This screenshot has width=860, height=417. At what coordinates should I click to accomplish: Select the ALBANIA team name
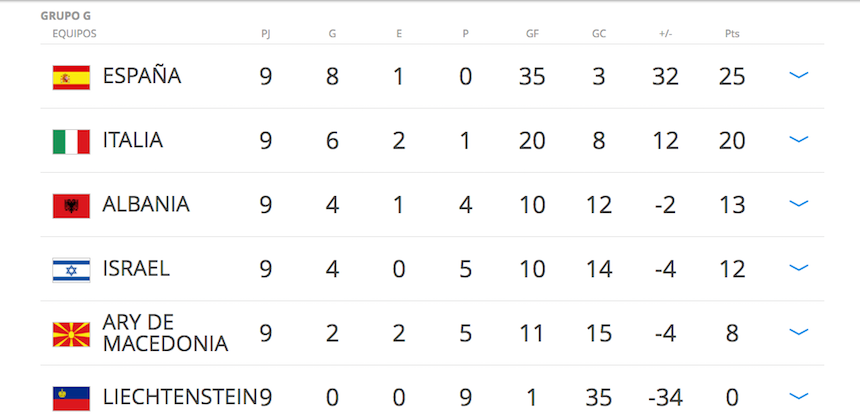(146, 204)
